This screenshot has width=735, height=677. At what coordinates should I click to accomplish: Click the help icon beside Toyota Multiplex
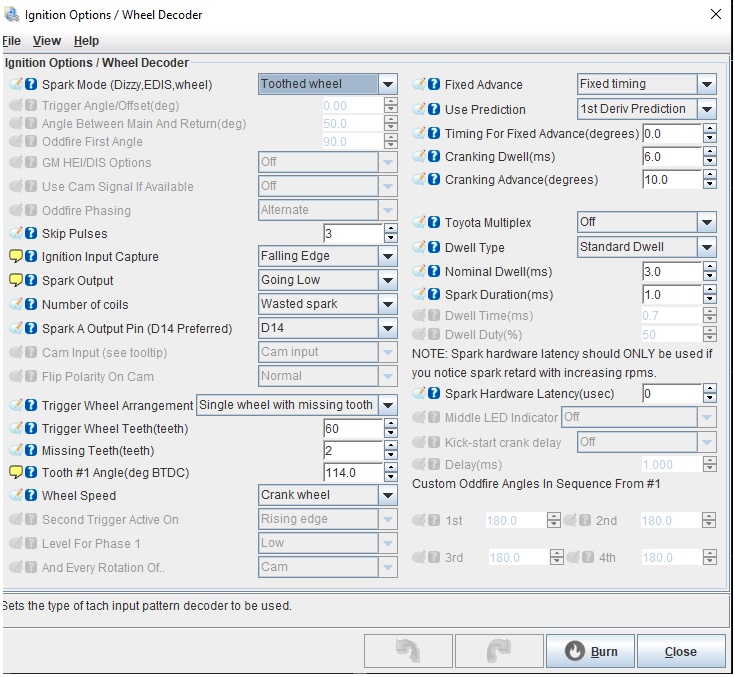434,223
